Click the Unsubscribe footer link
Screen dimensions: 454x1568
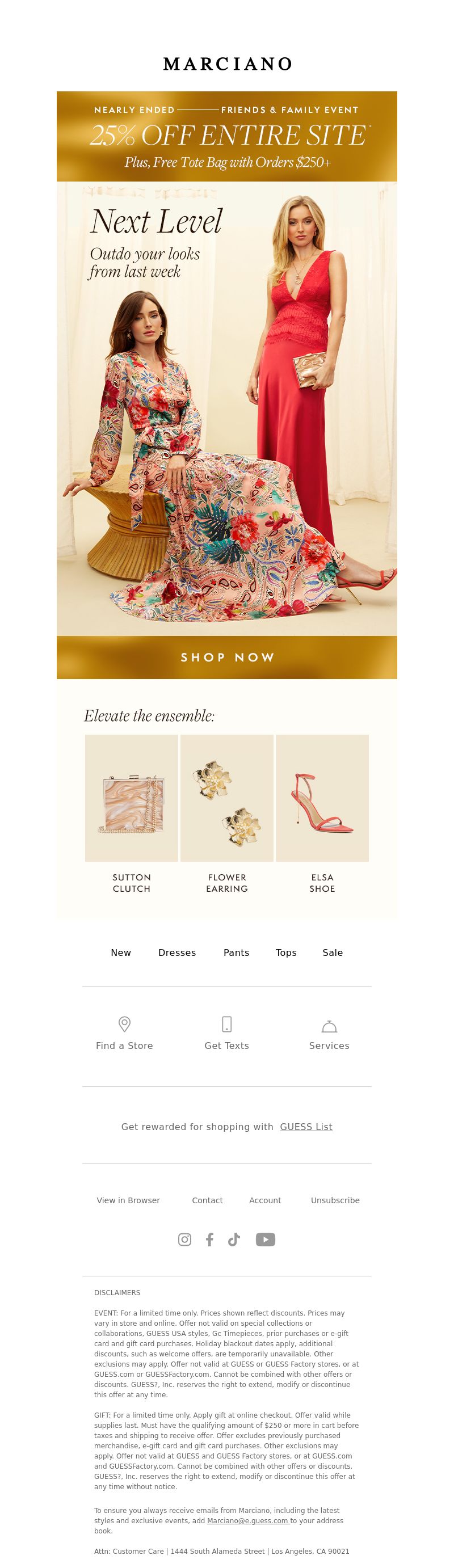pyautogui.click(x=335, y=1200)
